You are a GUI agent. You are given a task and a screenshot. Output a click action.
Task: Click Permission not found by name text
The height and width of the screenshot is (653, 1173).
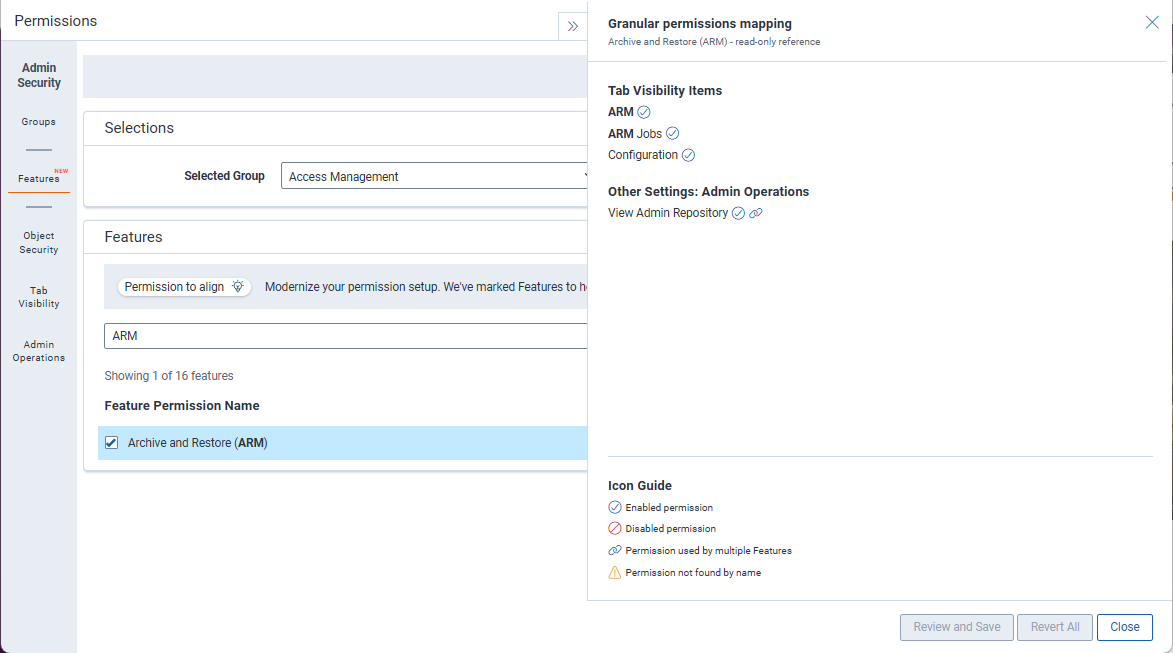click(693, 573)
